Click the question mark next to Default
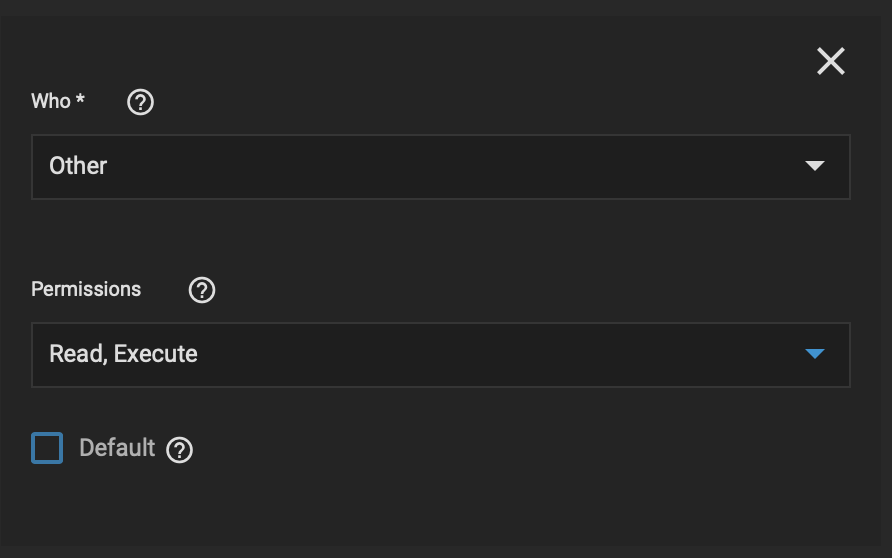 180,450
